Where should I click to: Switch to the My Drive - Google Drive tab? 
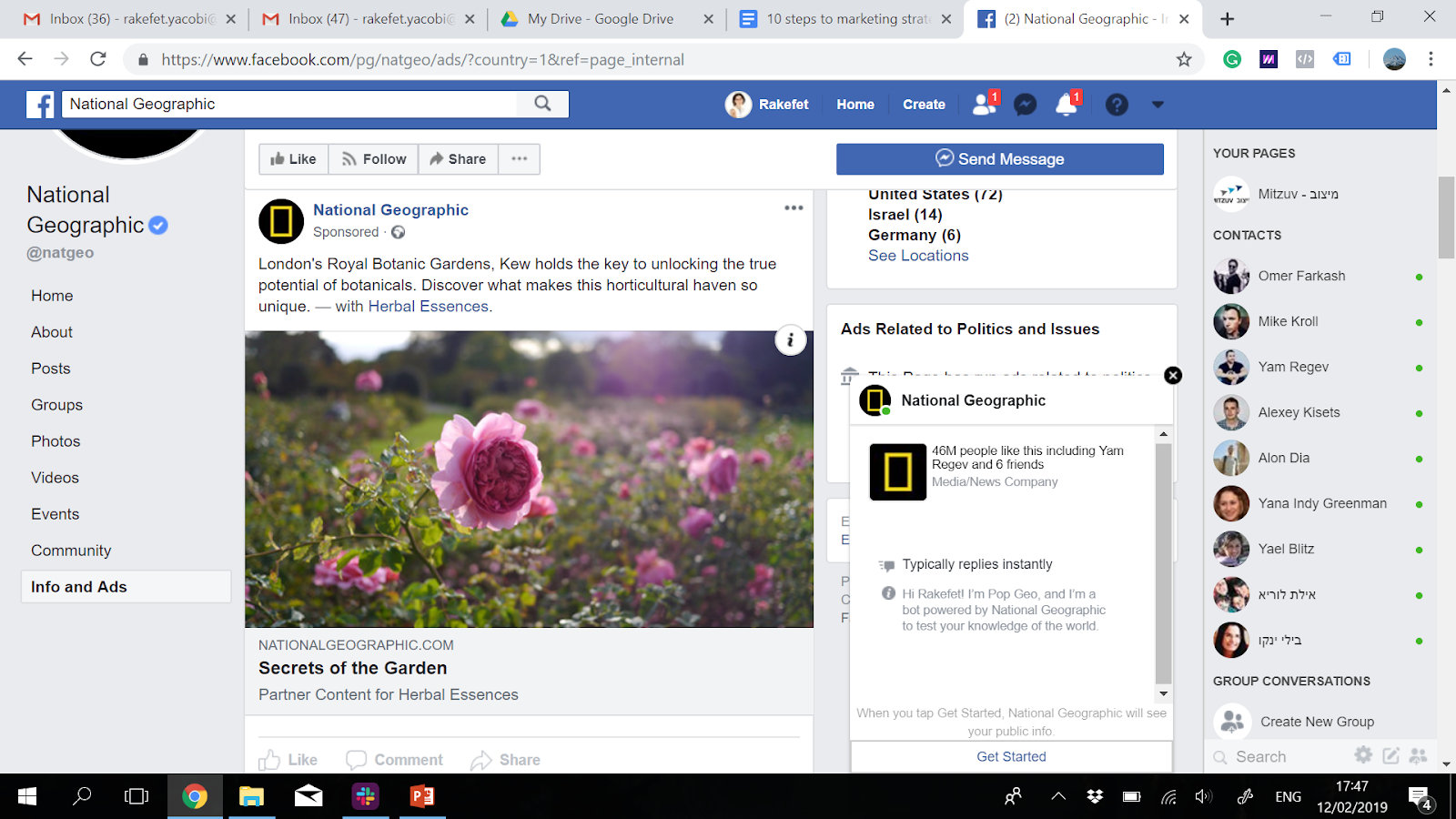608,19
